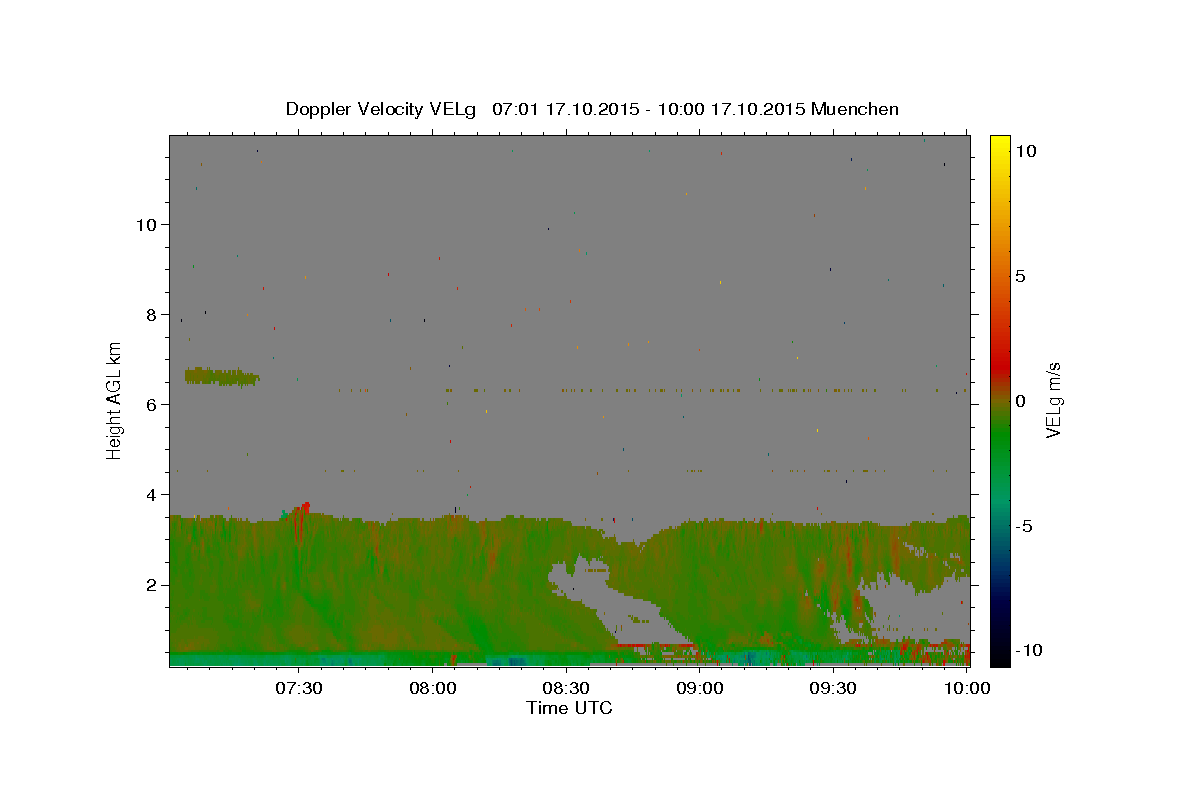Click the 'Muenchen' station name in title
Image resolution: width=1200 pixels, height=800 pixels.
(x=855, y=109)
